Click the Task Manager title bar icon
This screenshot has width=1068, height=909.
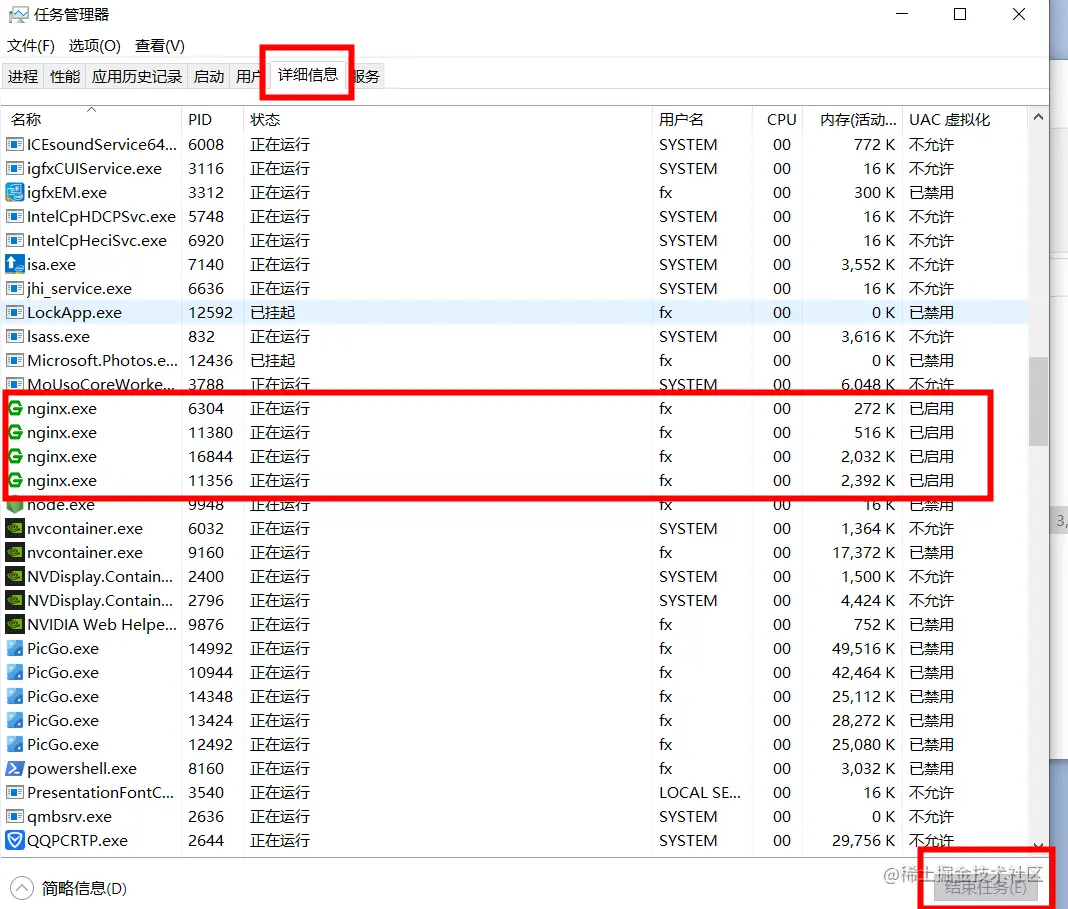pos(18,14)
